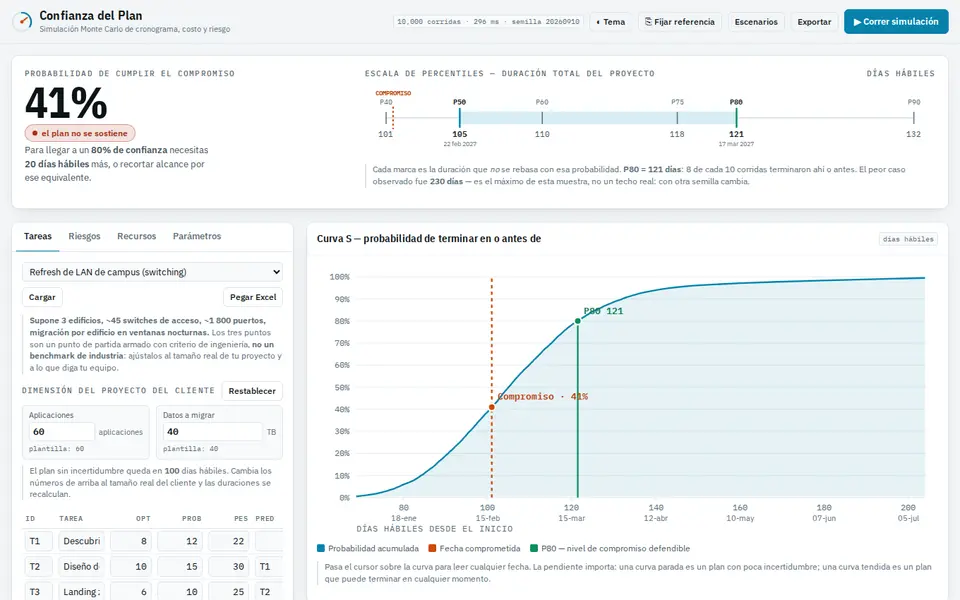The width and height of the screenshot is (960, 600).
Task: Click the 'Compromiso · 41%' chart label
Action: 542,397
